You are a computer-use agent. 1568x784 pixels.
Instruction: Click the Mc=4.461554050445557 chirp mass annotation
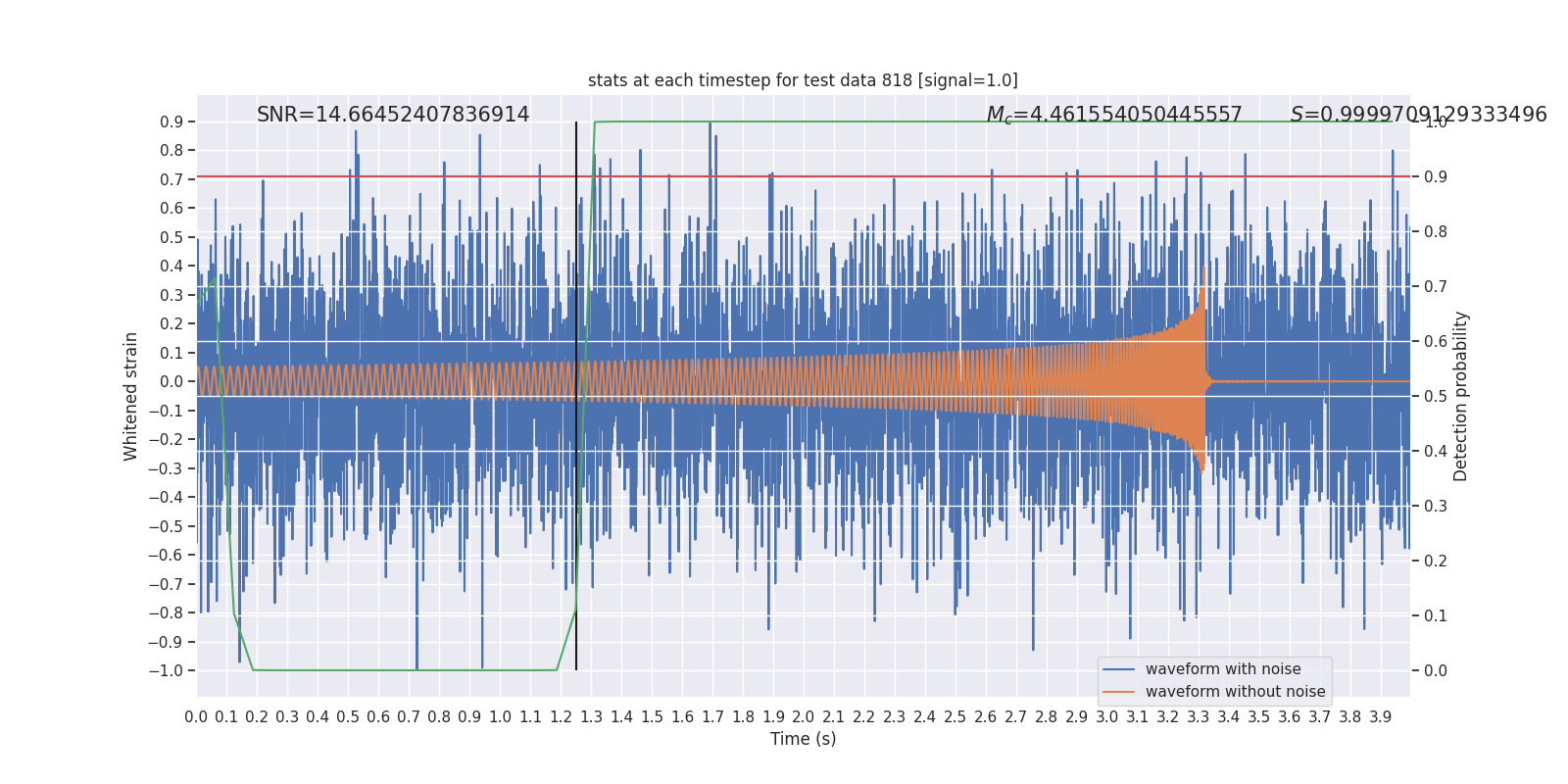[x=1114, y=115]
